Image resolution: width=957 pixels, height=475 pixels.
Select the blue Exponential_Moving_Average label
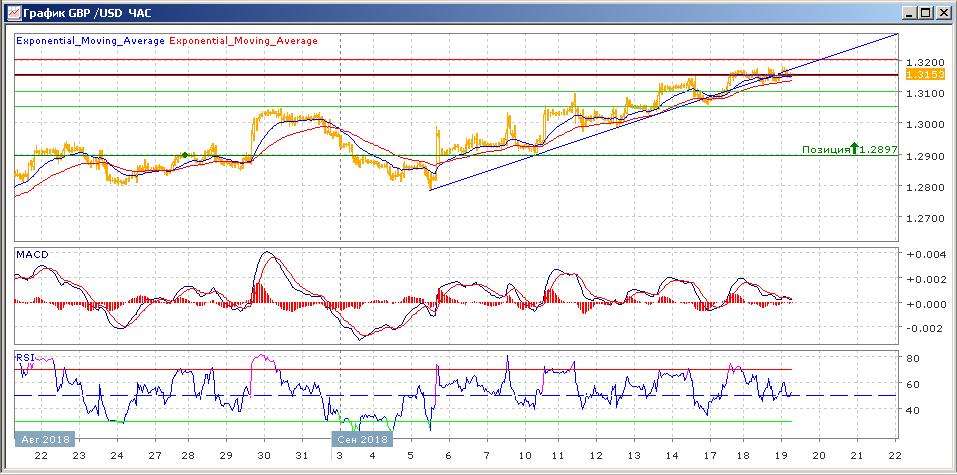click(90, 41)
